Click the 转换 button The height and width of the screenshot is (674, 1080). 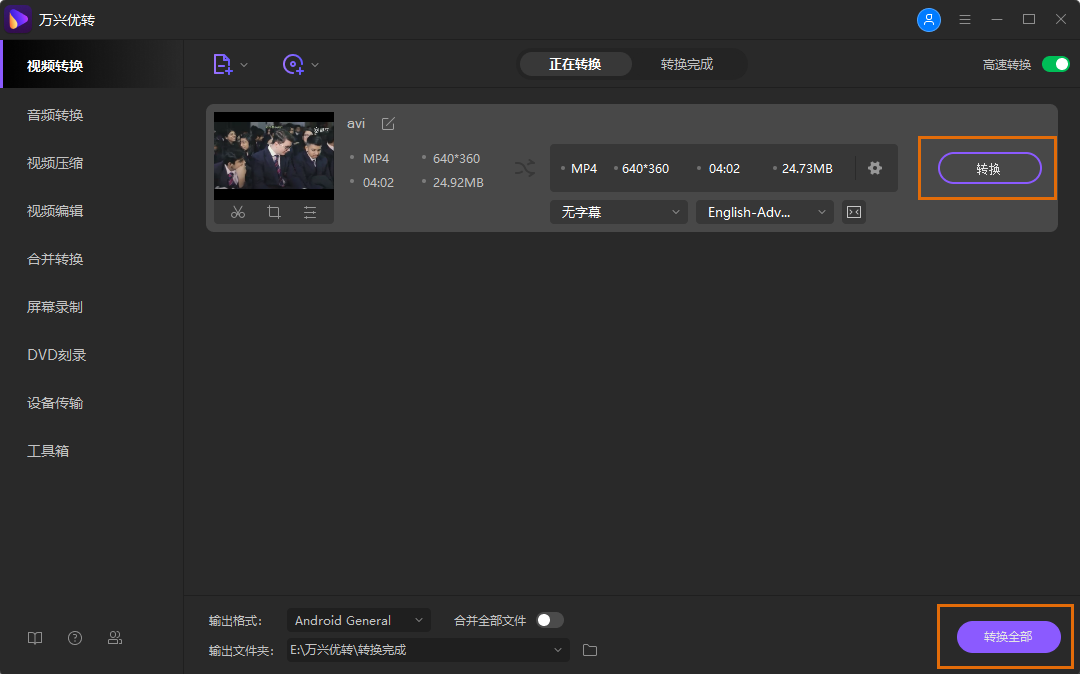click(989, 169)
